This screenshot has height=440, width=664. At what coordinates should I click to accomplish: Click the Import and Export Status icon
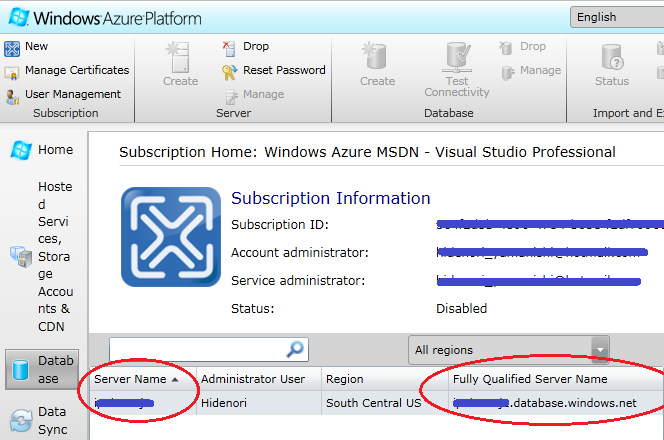(612, 57)
